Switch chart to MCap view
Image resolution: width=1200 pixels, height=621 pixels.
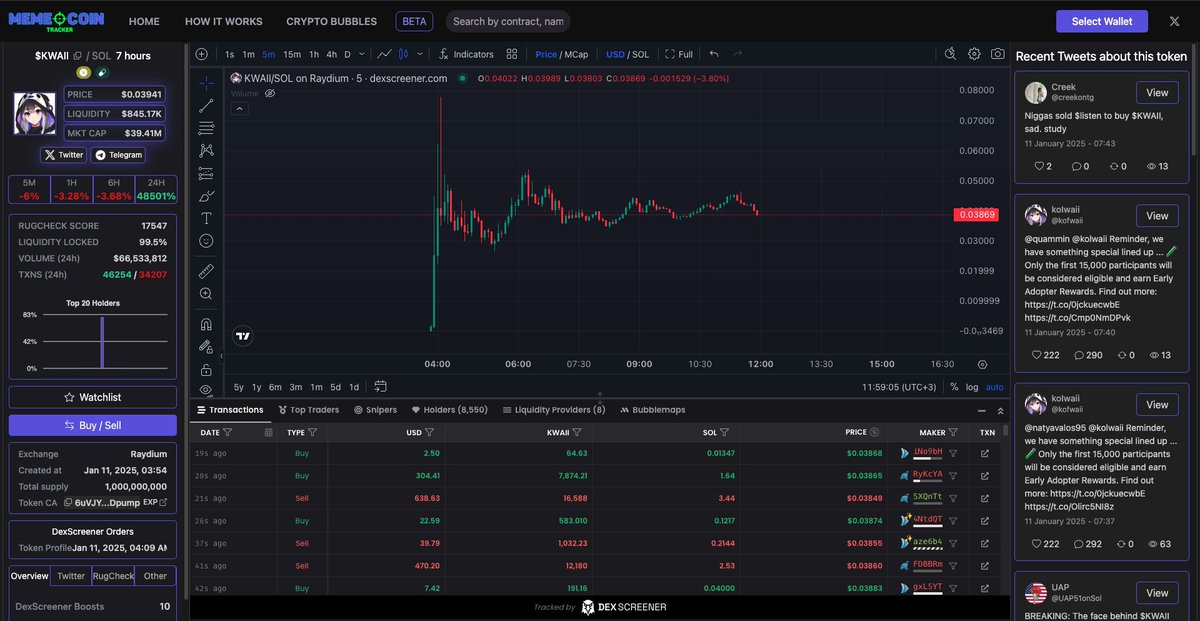pos(576,54)
